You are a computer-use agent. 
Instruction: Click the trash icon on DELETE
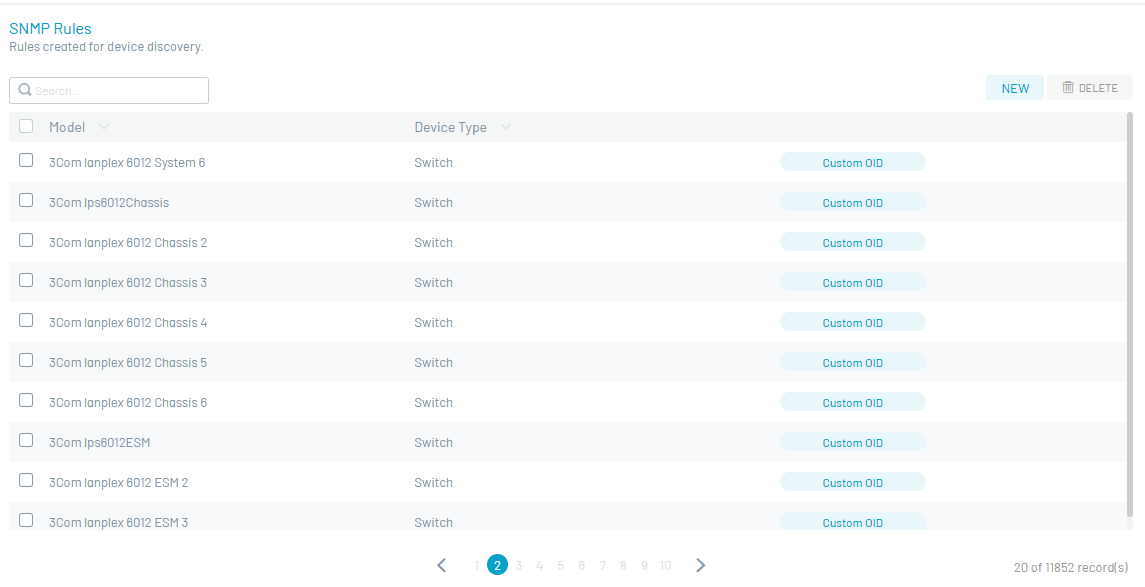click(x=1068, y=88)
